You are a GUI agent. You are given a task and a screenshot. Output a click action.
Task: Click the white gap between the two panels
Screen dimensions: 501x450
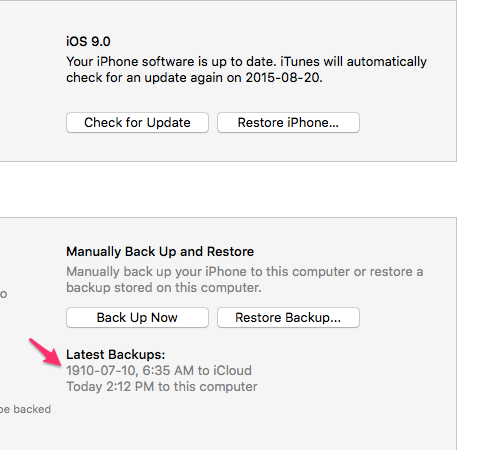click(x=228, y=190)
